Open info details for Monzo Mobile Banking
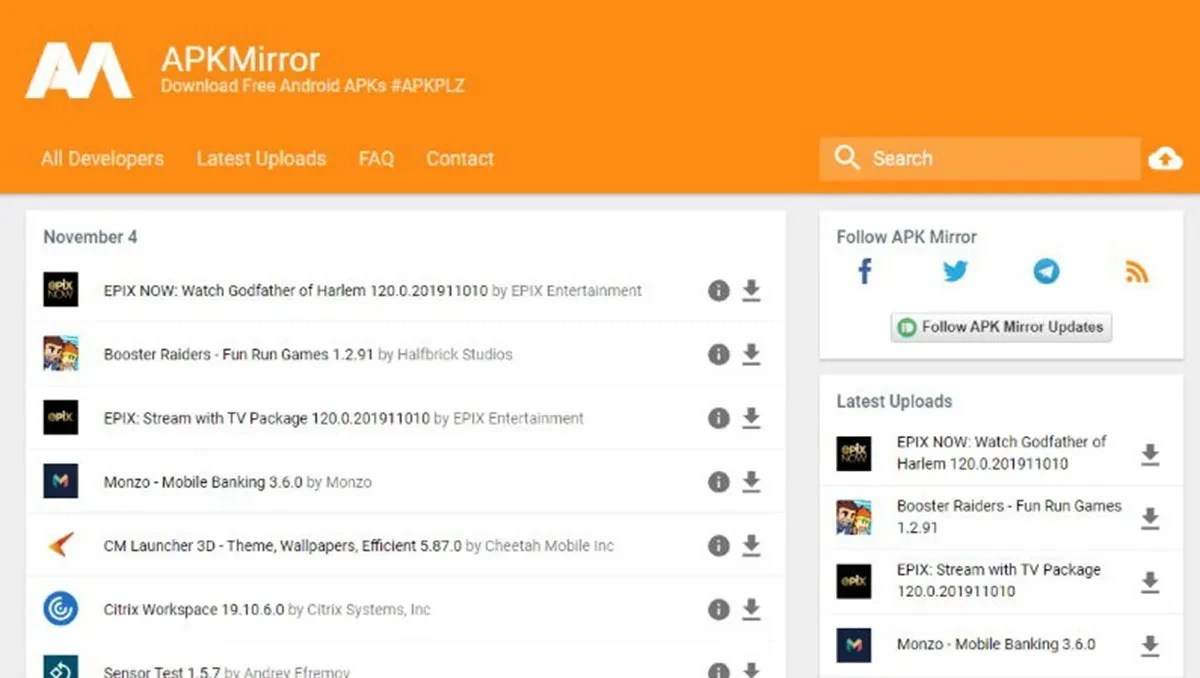The image size is (1200, 678). (718, 481)
